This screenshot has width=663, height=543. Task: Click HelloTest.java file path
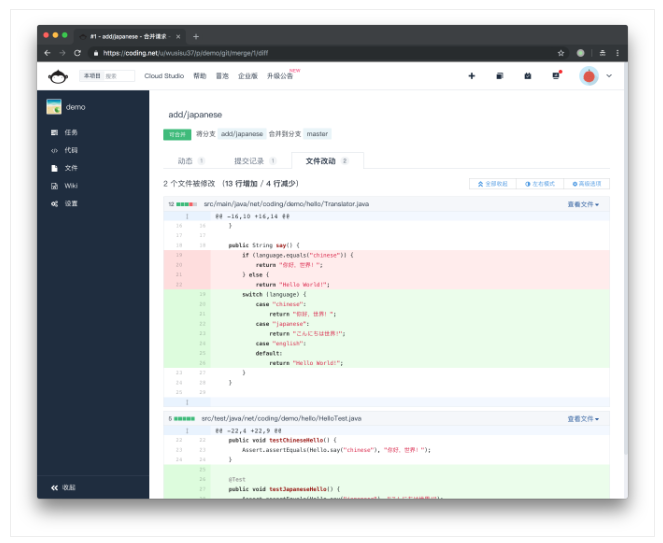pos(281,418)
